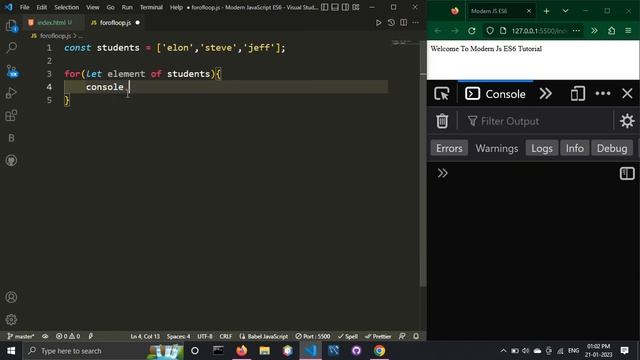Screen dimensions: 640x360
Task: Open the editor More Actions ellipsis
Action: 416,22
